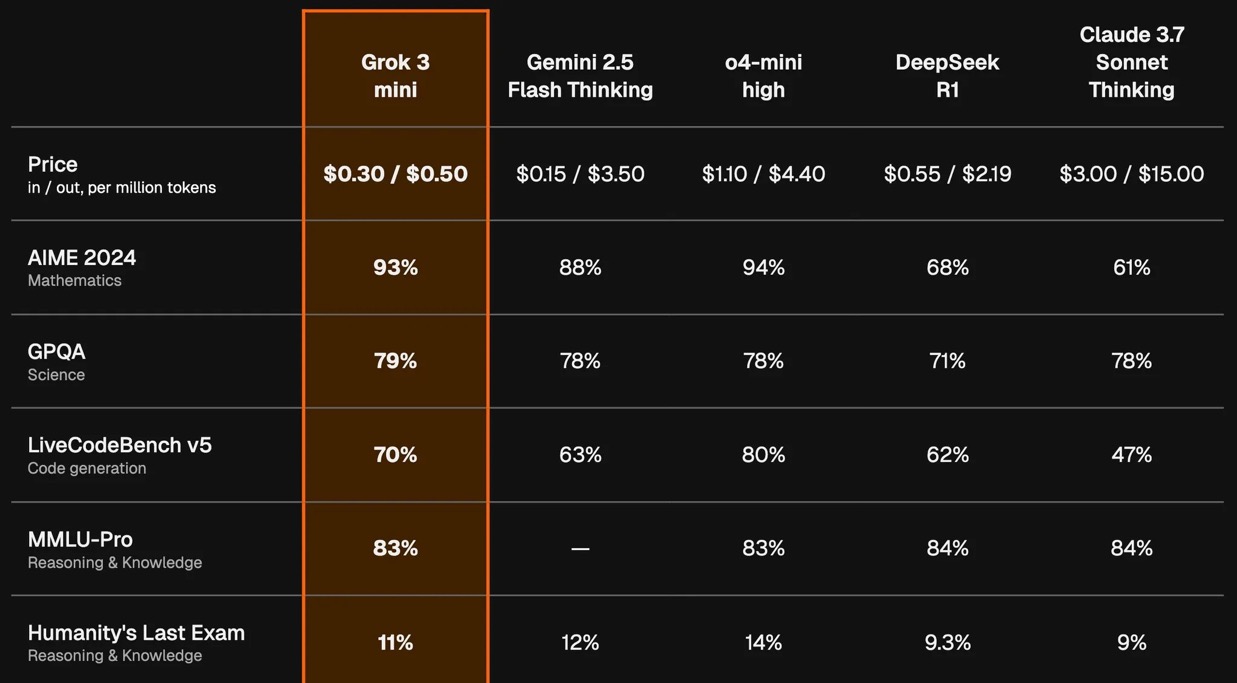Click the Price row label
Viewport: 1237px width, 683px height.
click(x=52, y=164)
